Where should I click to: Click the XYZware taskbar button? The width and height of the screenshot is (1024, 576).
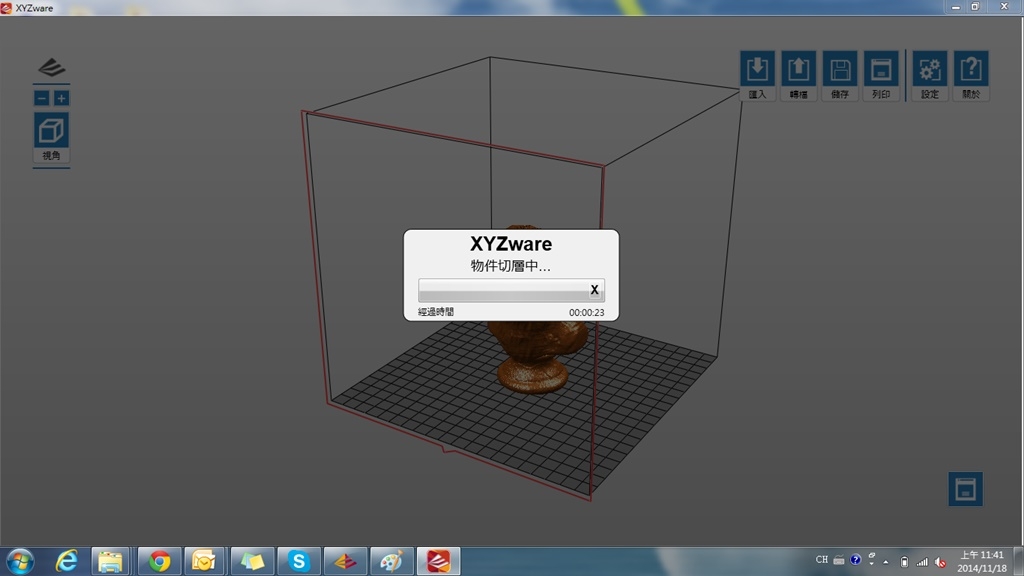(x=438, y=562)
